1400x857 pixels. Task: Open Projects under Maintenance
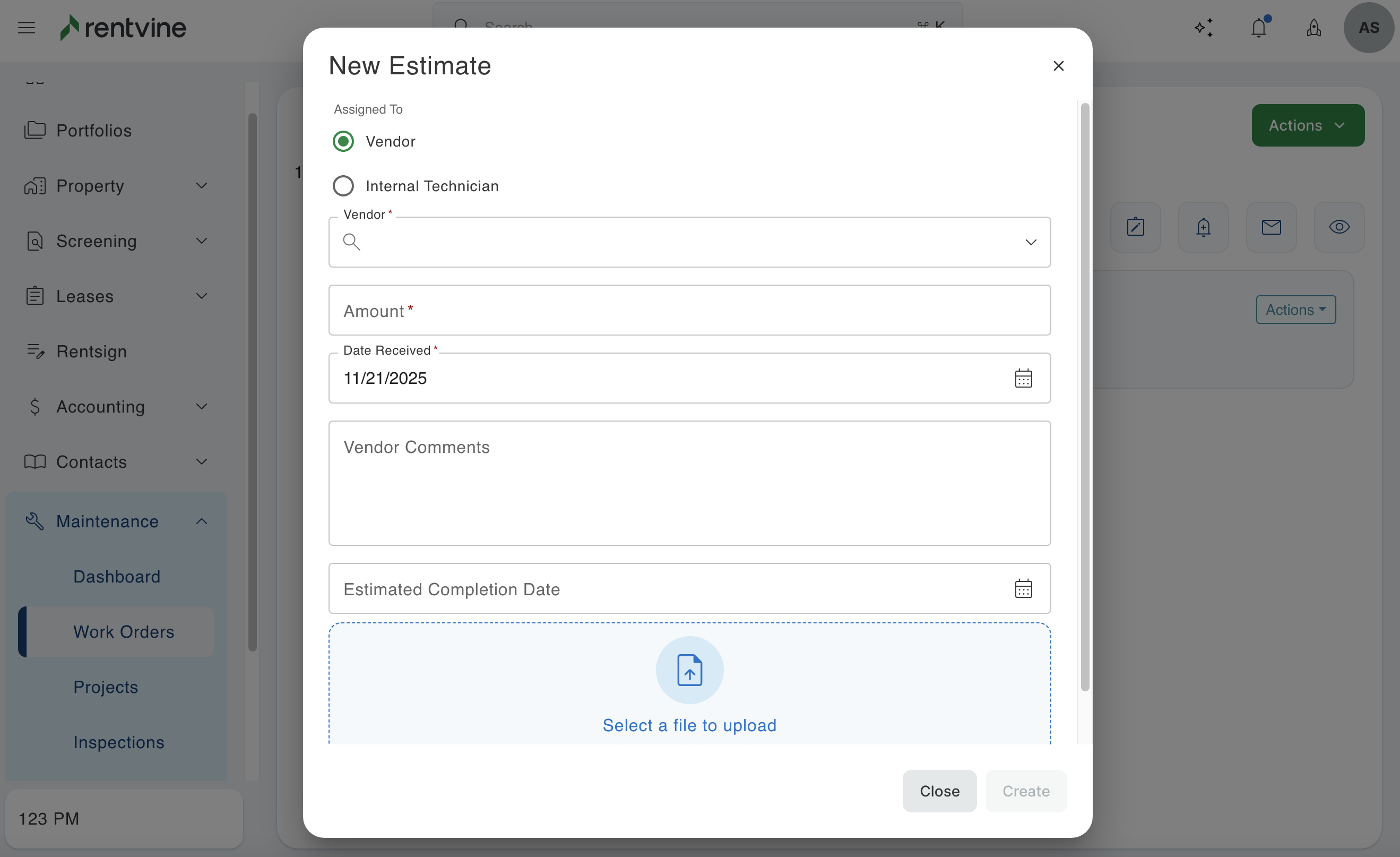(106, 687)
